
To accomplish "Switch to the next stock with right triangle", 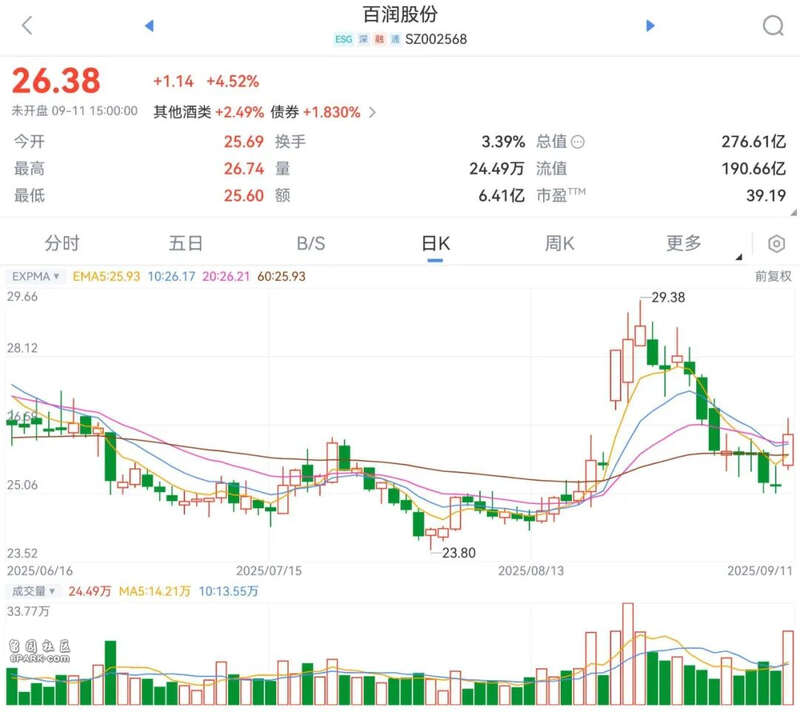I will coord(650,26).
